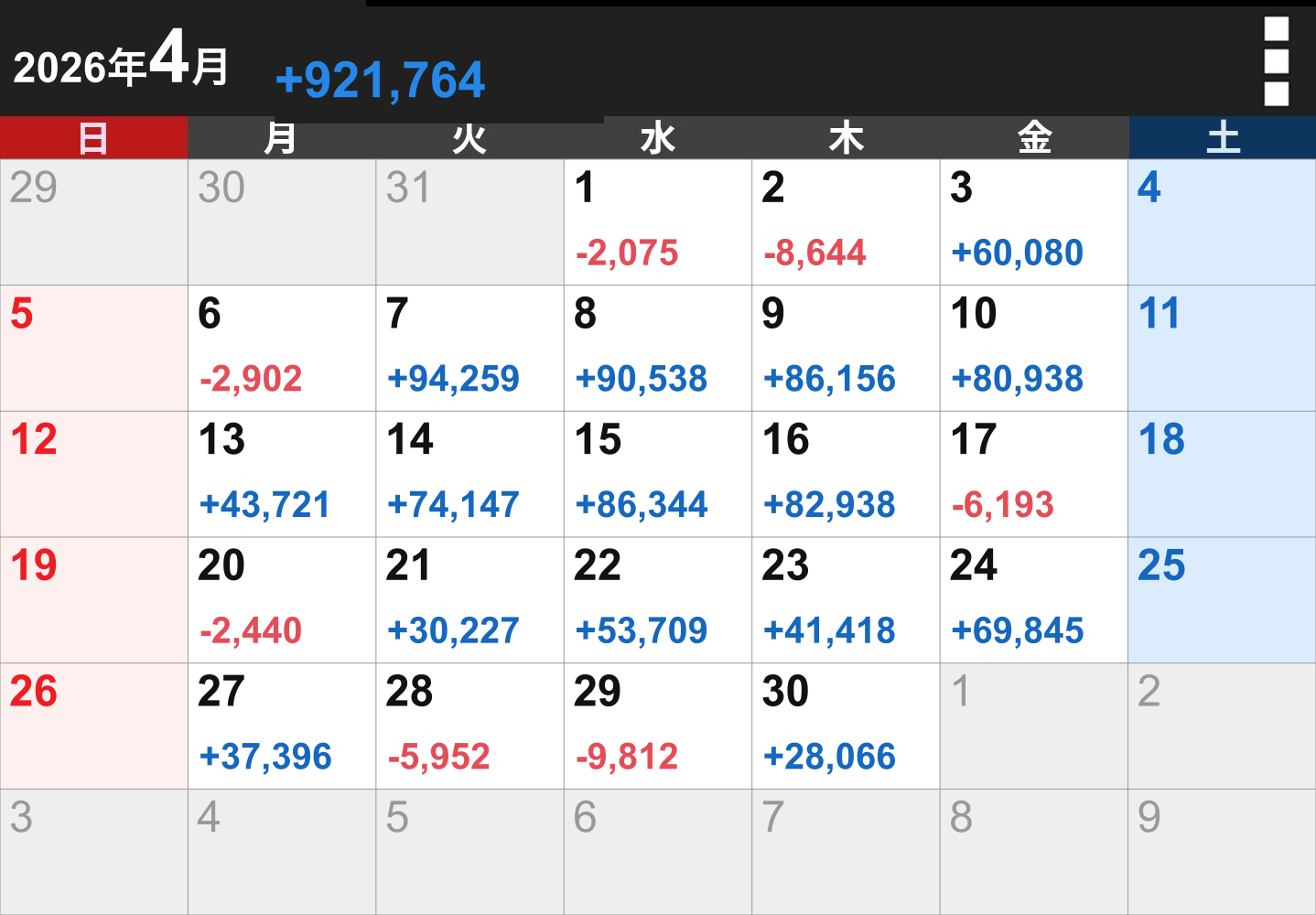
Task: Choose April 15 with +86,344
Action: click(x=658, y=474)
